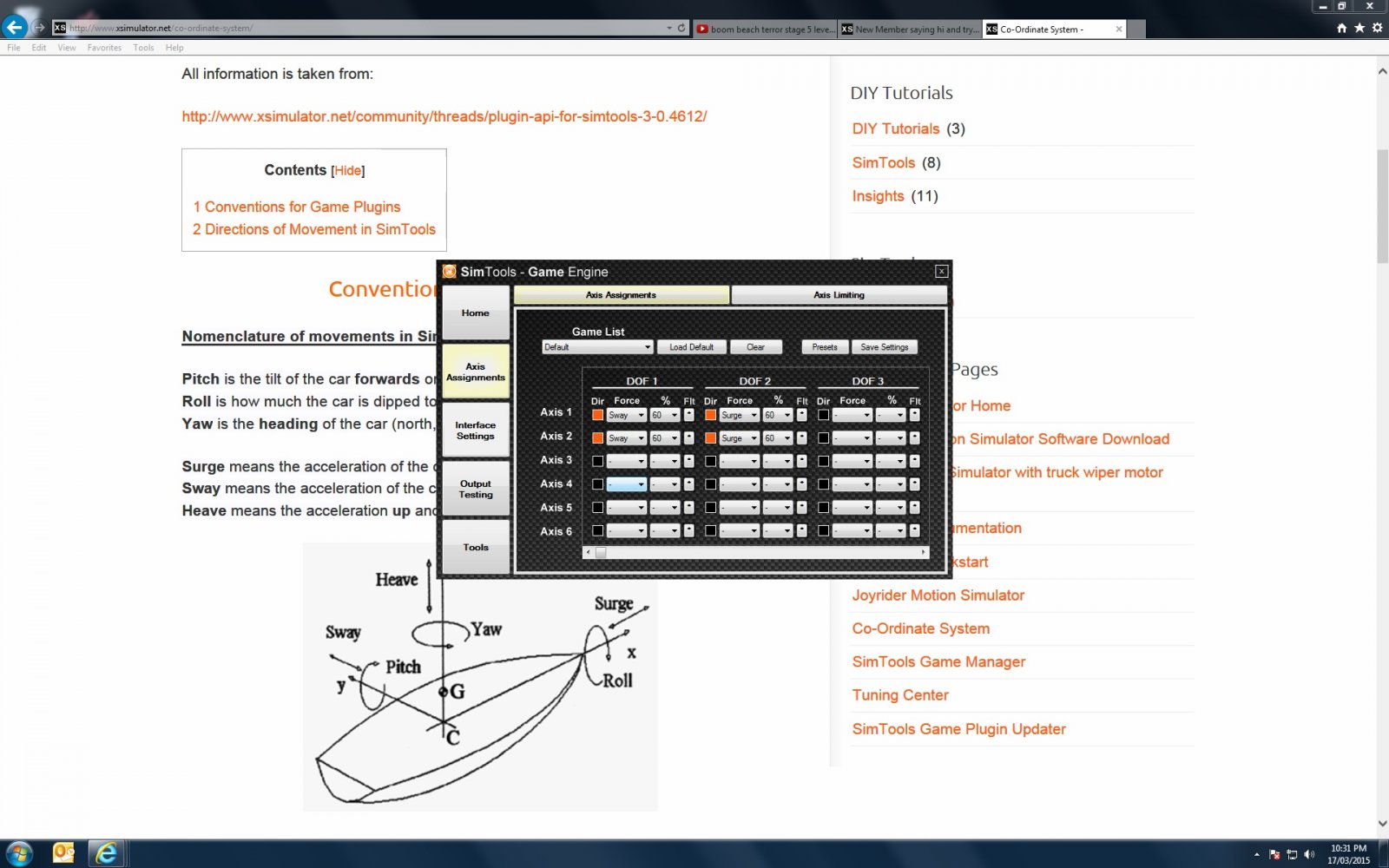
Task: Toggle Dir box for Axis 1 DOF 3
Action: click(823, 415)
